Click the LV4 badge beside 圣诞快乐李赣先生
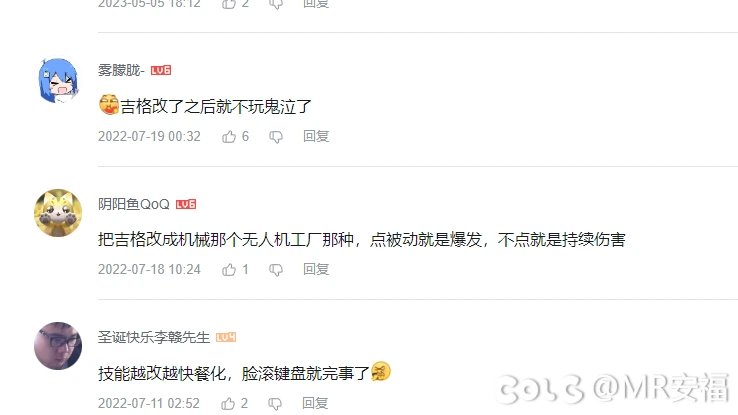Screen dimensions: 738x415 point(226,337)
